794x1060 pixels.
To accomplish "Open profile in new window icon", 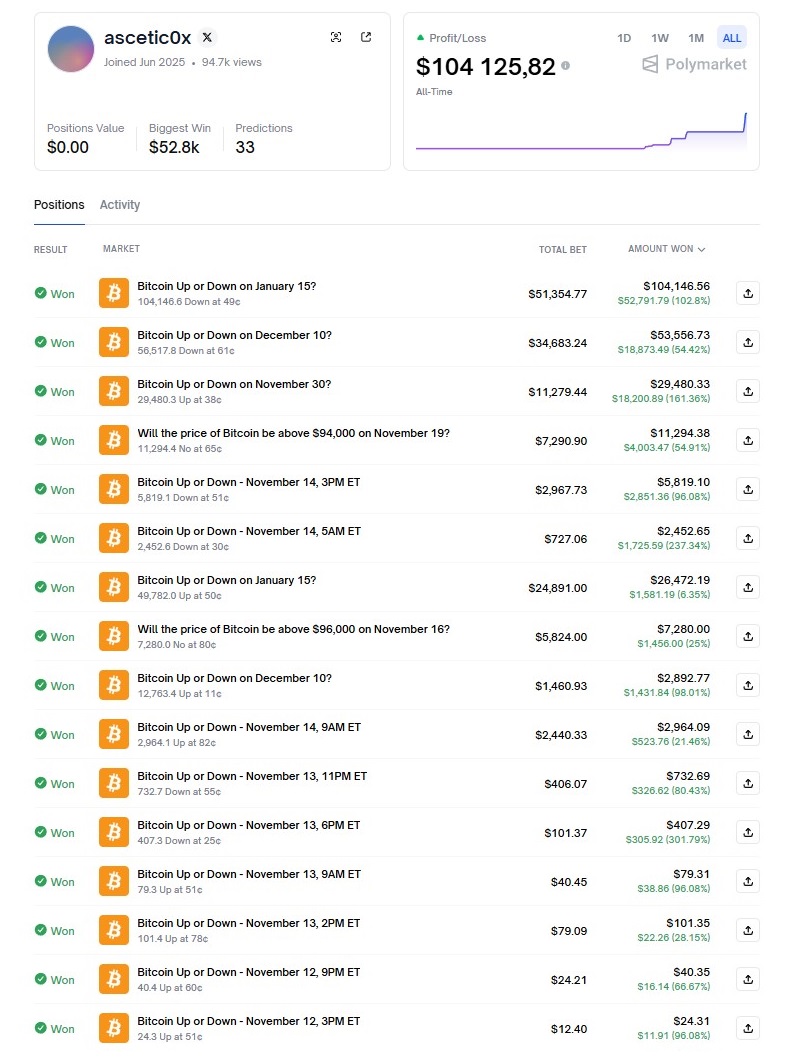I will [366, 37].
